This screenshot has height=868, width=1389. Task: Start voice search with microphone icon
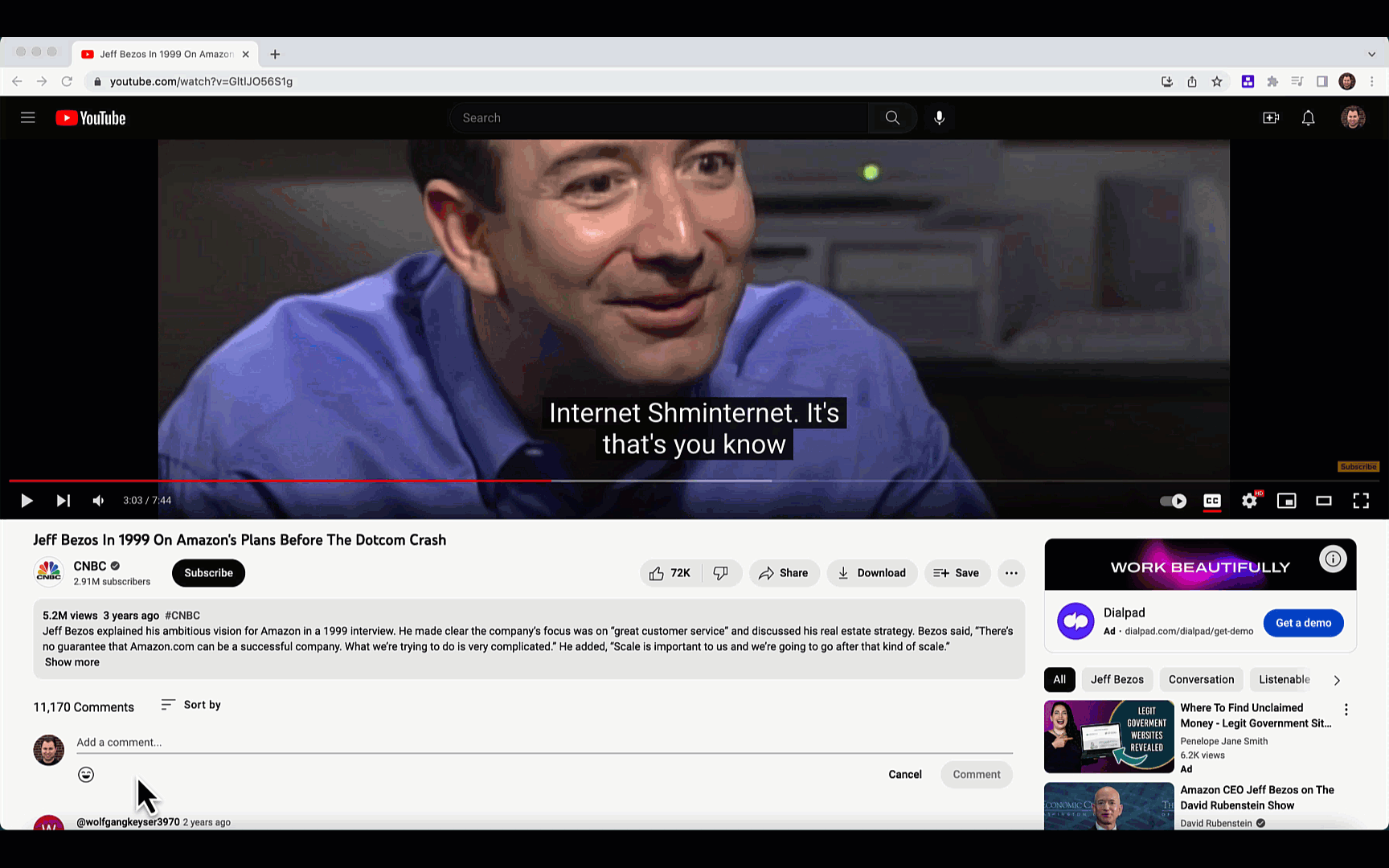pos(939,118)
